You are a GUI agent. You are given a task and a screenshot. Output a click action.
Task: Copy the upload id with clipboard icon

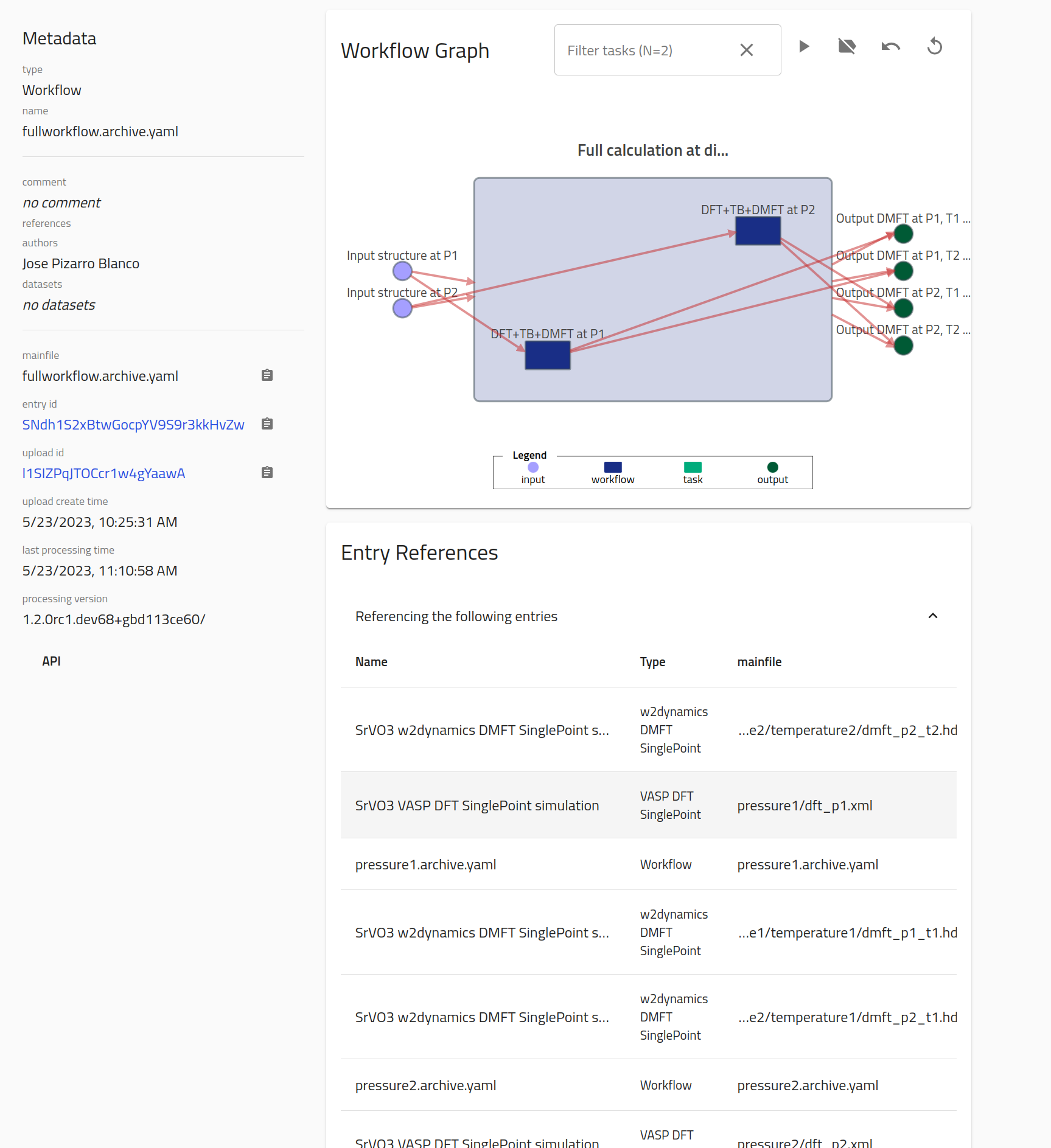pos(267,473)
